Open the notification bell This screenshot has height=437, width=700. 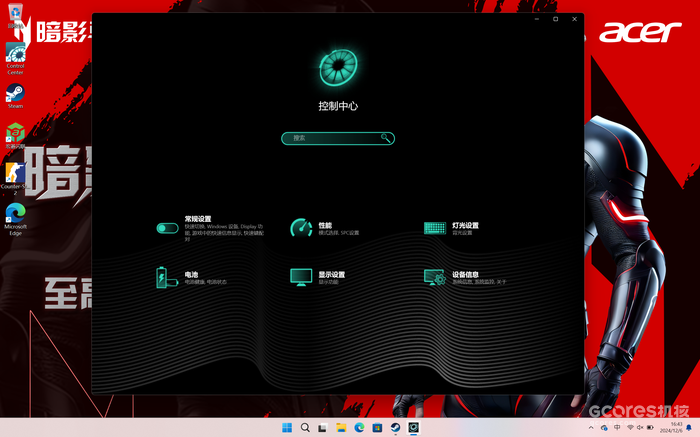click(x=689, y=428)
